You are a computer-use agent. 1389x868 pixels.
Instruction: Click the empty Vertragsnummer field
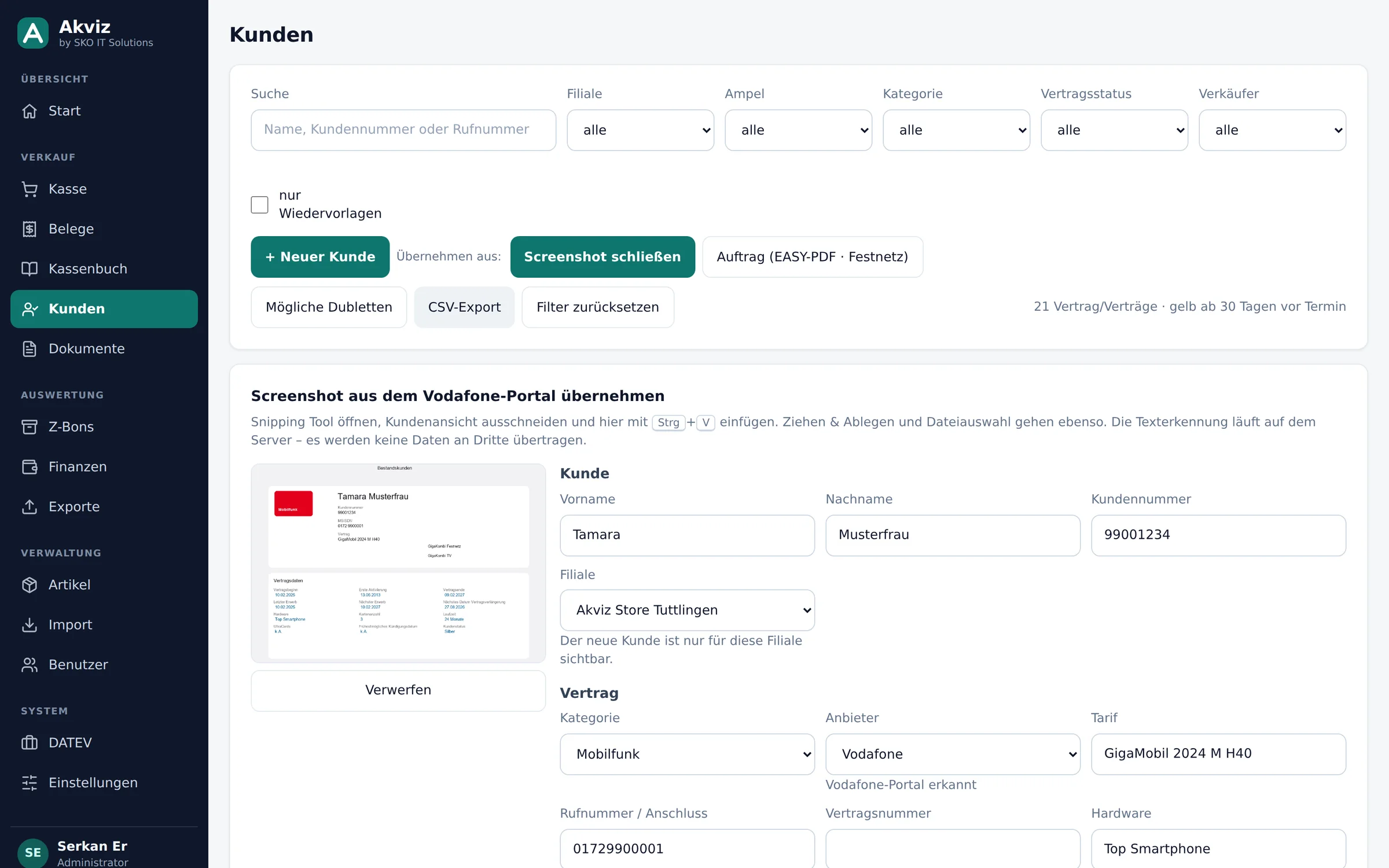[953, 849]
